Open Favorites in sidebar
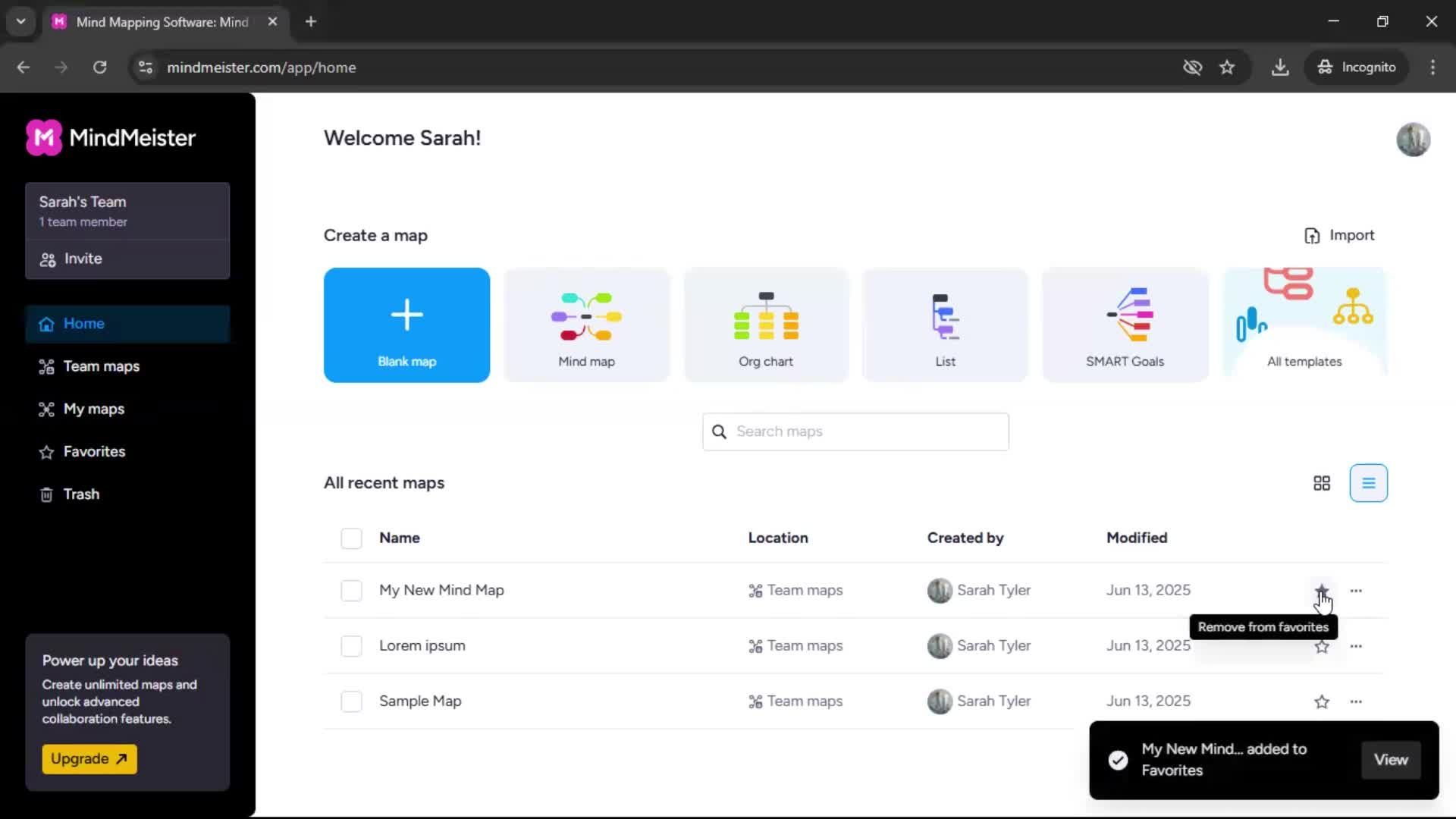The height and width of the screenshot is (819, 1456). pos(127,451)
